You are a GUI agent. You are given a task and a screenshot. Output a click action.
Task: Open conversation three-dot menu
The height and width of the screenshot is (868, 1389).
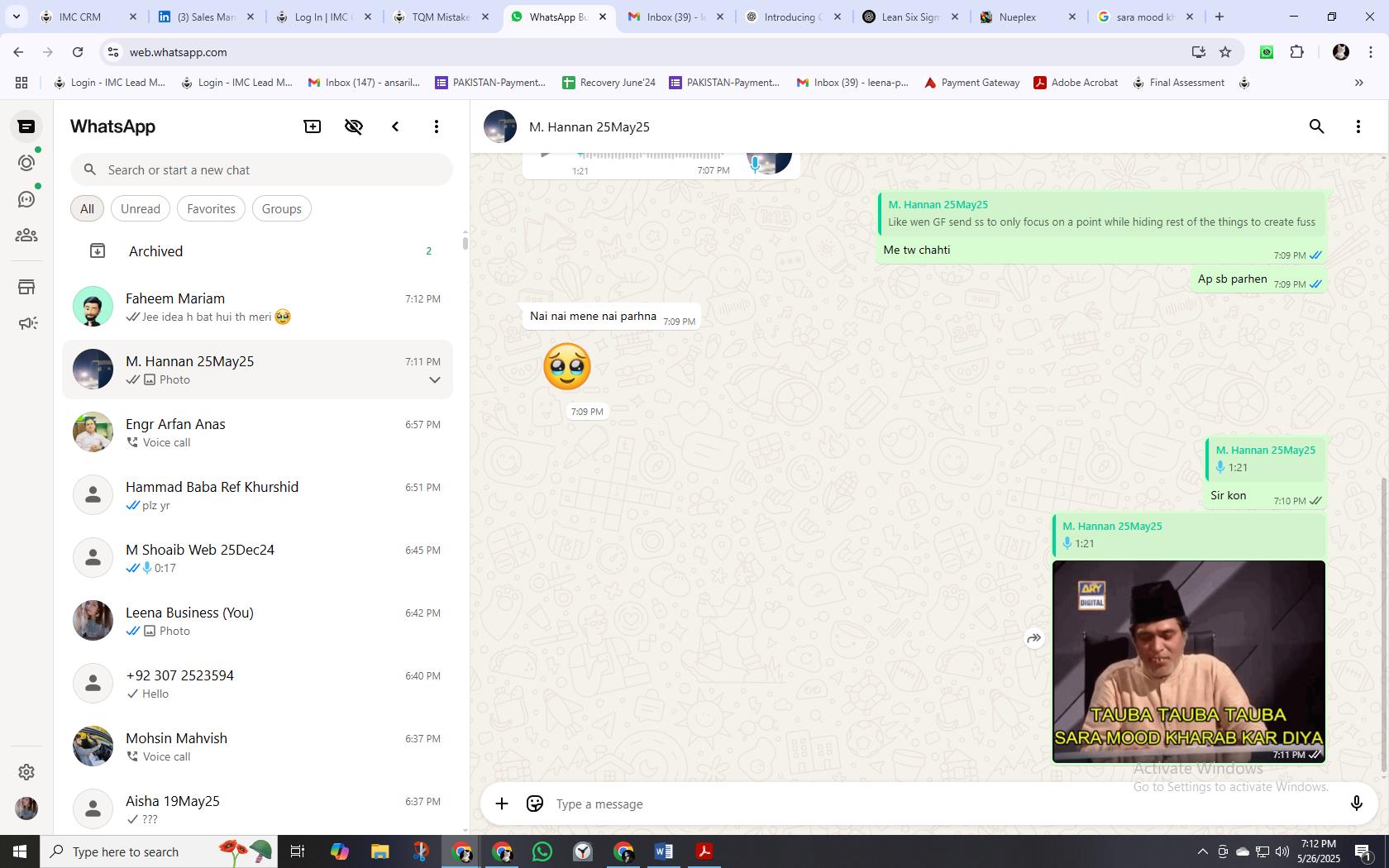point(1358,126)
